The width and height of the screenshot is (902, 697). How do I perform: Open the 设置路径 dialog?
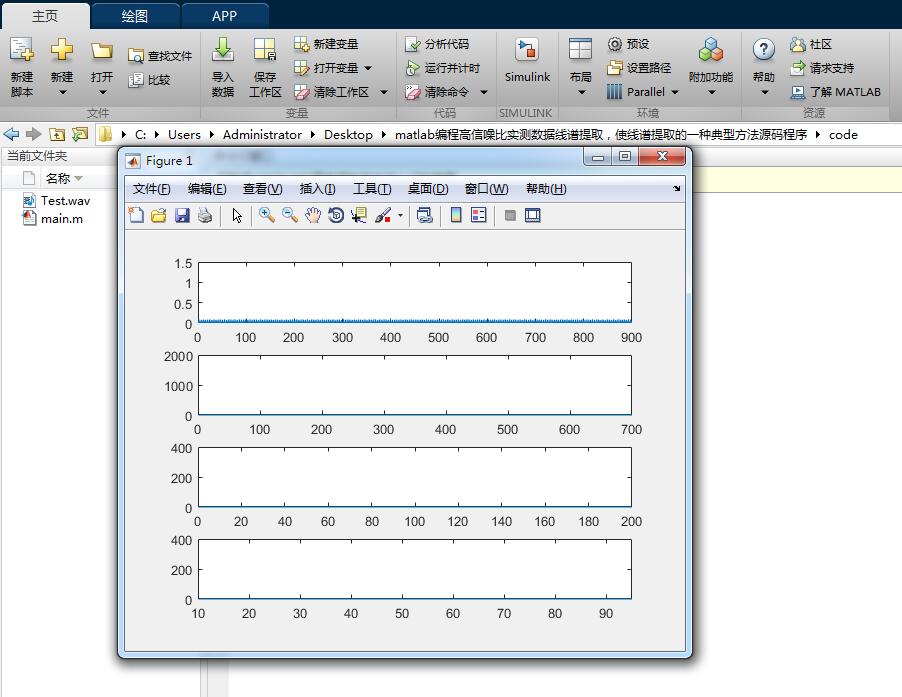coord(639,68)
